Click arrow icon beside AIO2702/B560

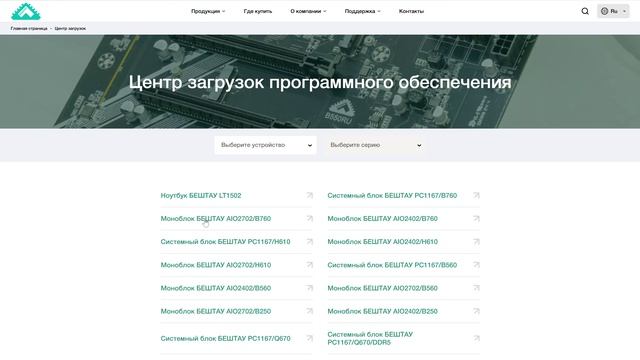[476, 288]
